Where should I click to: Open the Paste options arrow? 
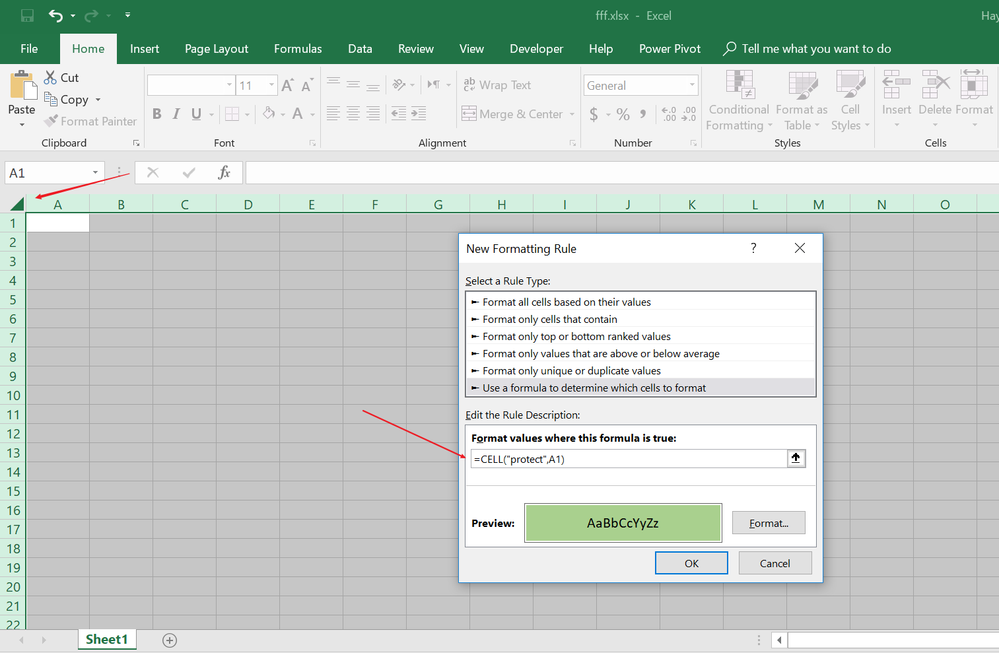tap(22, 125)
